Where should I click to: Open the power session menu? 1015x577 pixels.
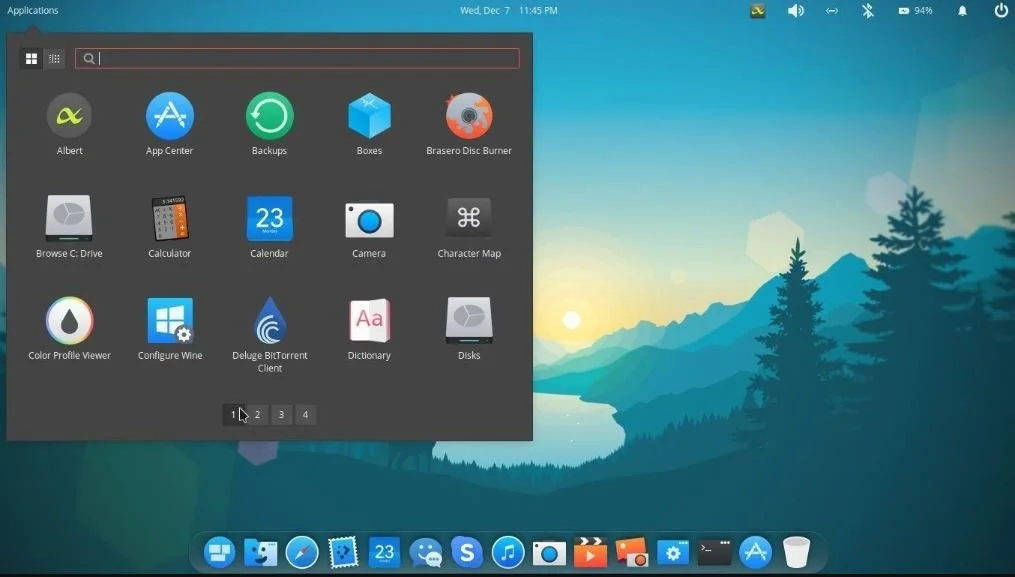click(1000, 11)
